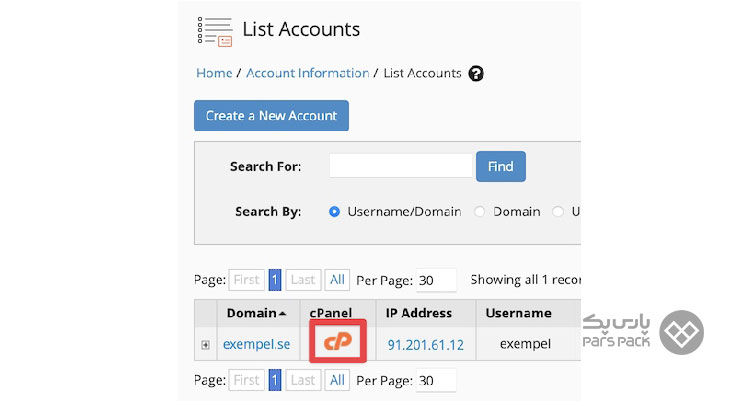Click top pagination First button
This screenshot has width=750, height=401.
[x=246, y=280]
